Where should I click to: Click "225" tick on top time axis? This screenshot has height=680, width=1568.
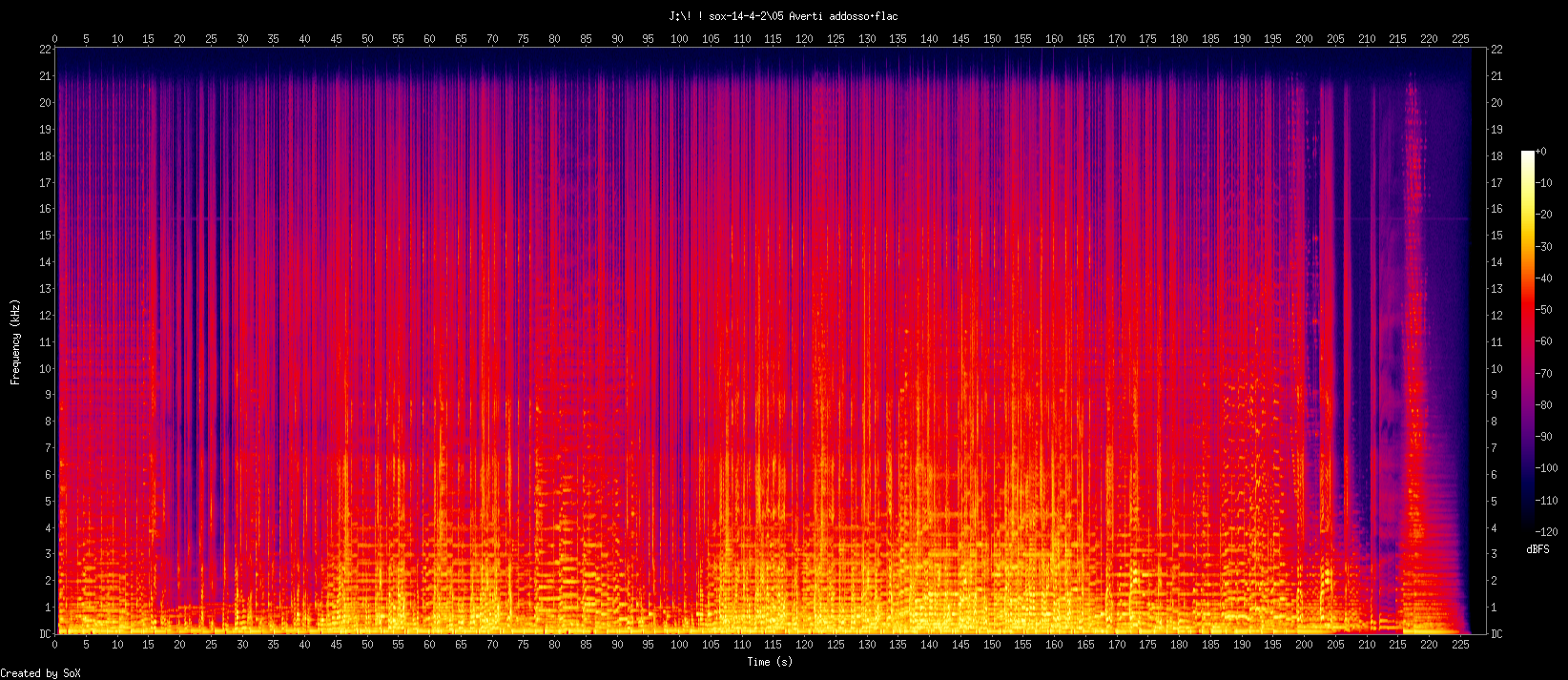click(x=1459, y=39)
